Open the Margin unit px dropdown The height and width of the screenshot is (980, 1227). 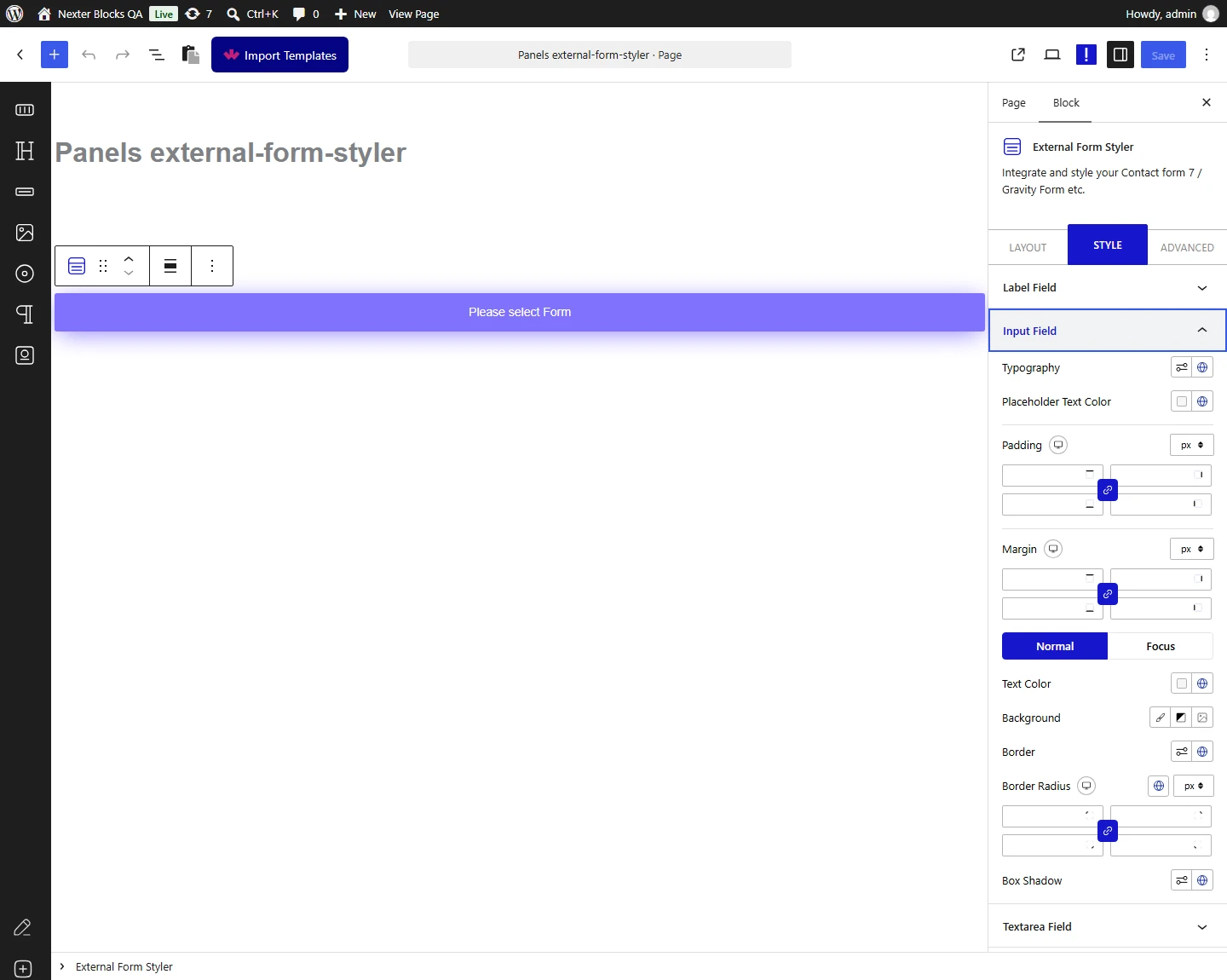click(x=1192, y=549)
